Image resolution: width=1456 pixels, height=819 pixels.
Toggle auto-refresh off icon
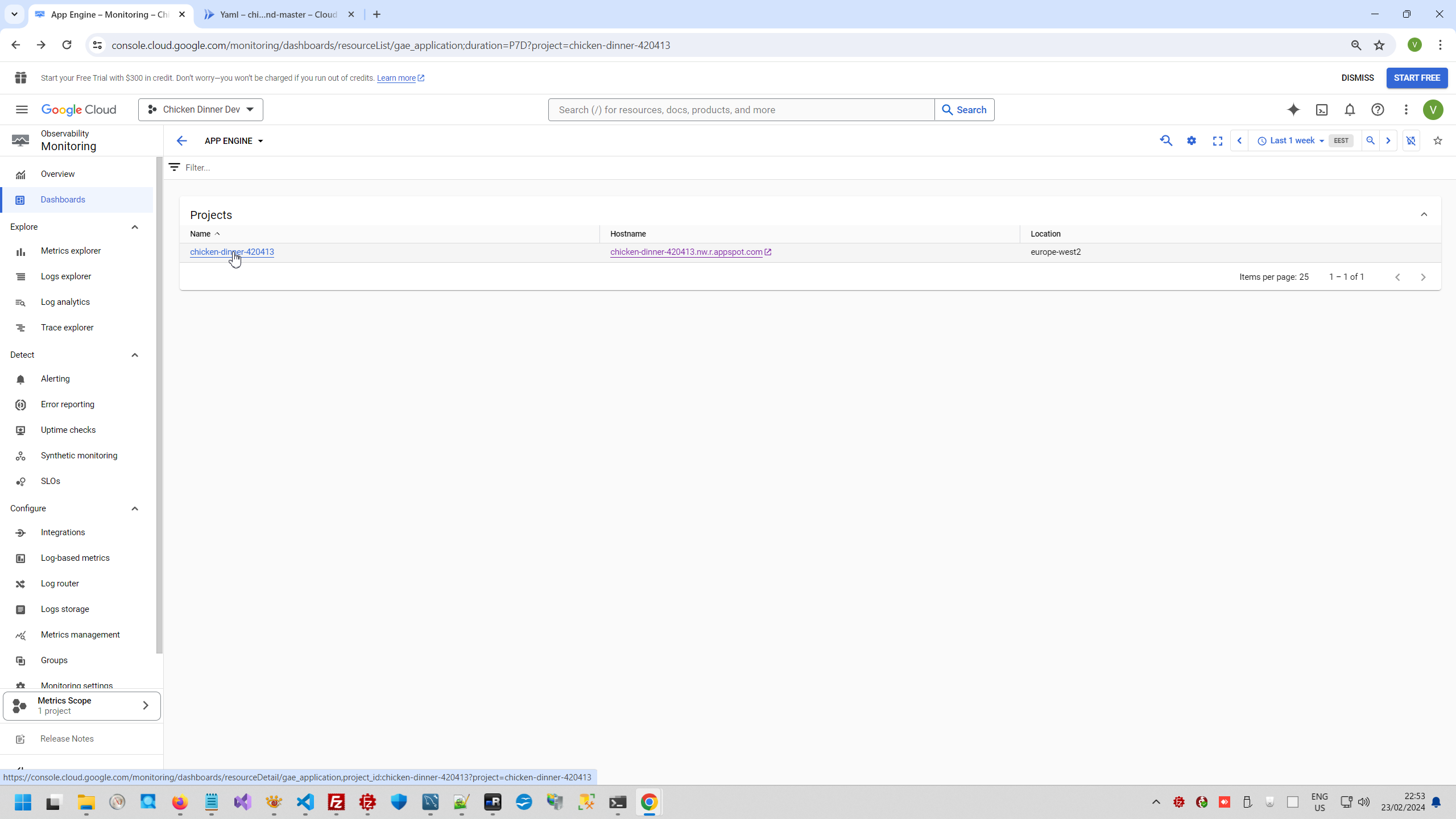1411,140
